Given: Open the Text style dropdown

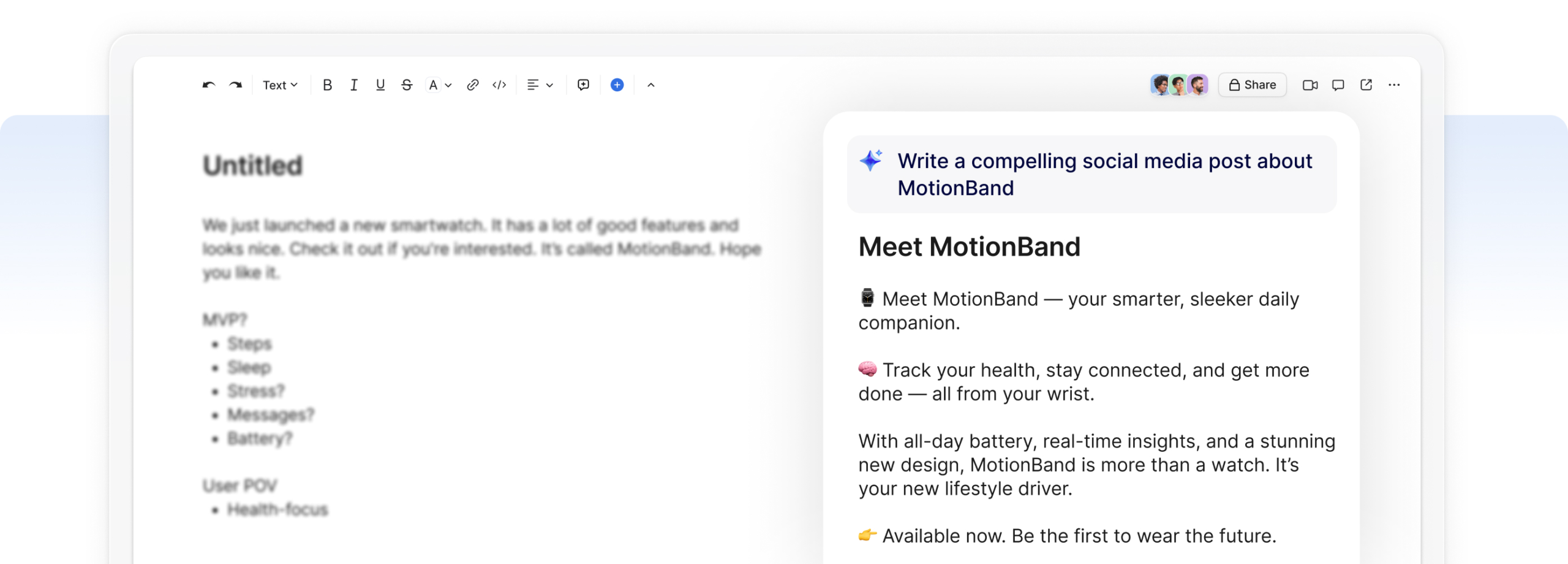Looking at the screenshot, I should tap(280, 85).
